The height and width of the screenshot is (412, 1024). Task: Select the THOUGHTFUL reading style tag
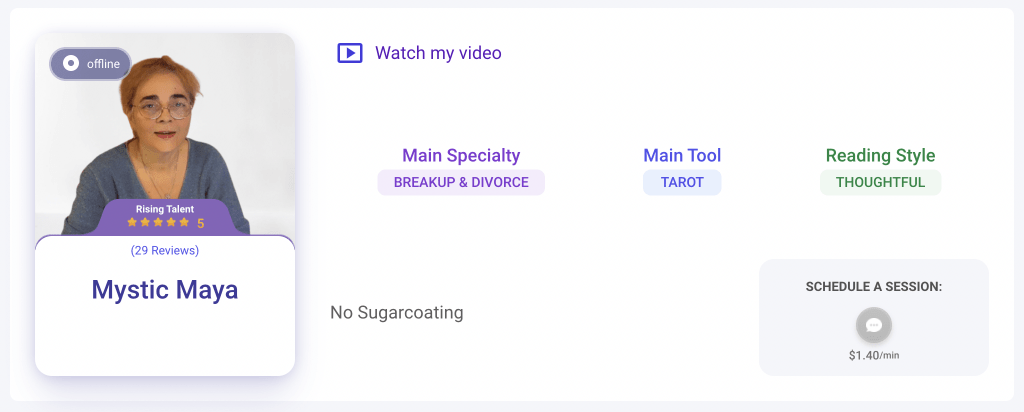880,182
